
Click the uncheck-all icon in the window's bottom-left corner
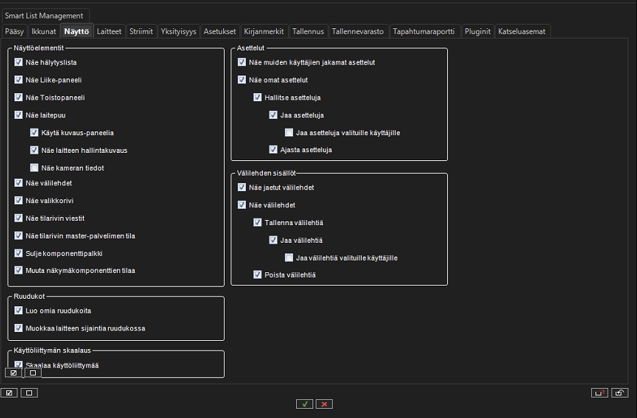pos(29,393)
